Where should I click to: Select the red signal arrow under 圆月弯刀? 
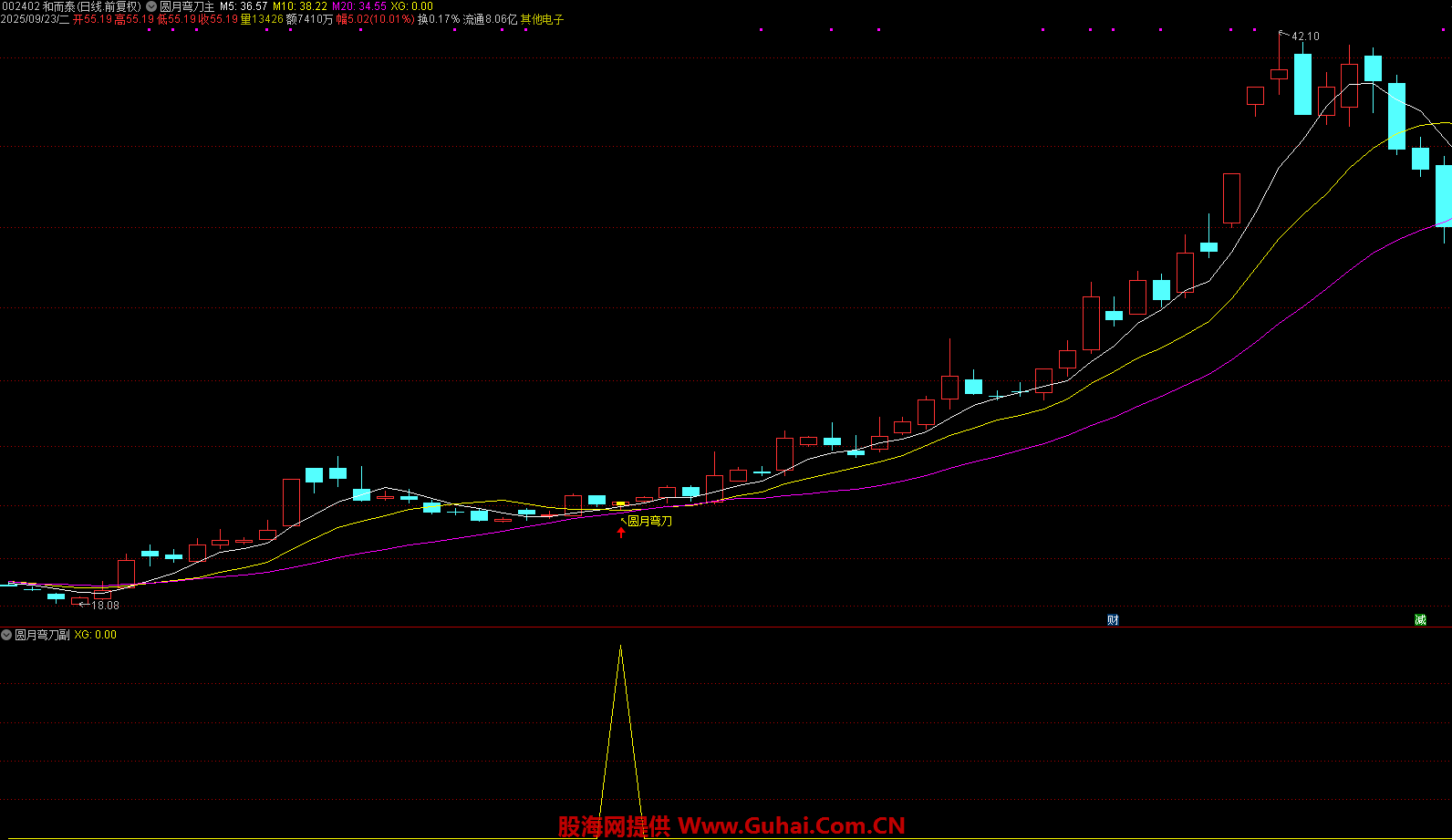coord(621,533)
